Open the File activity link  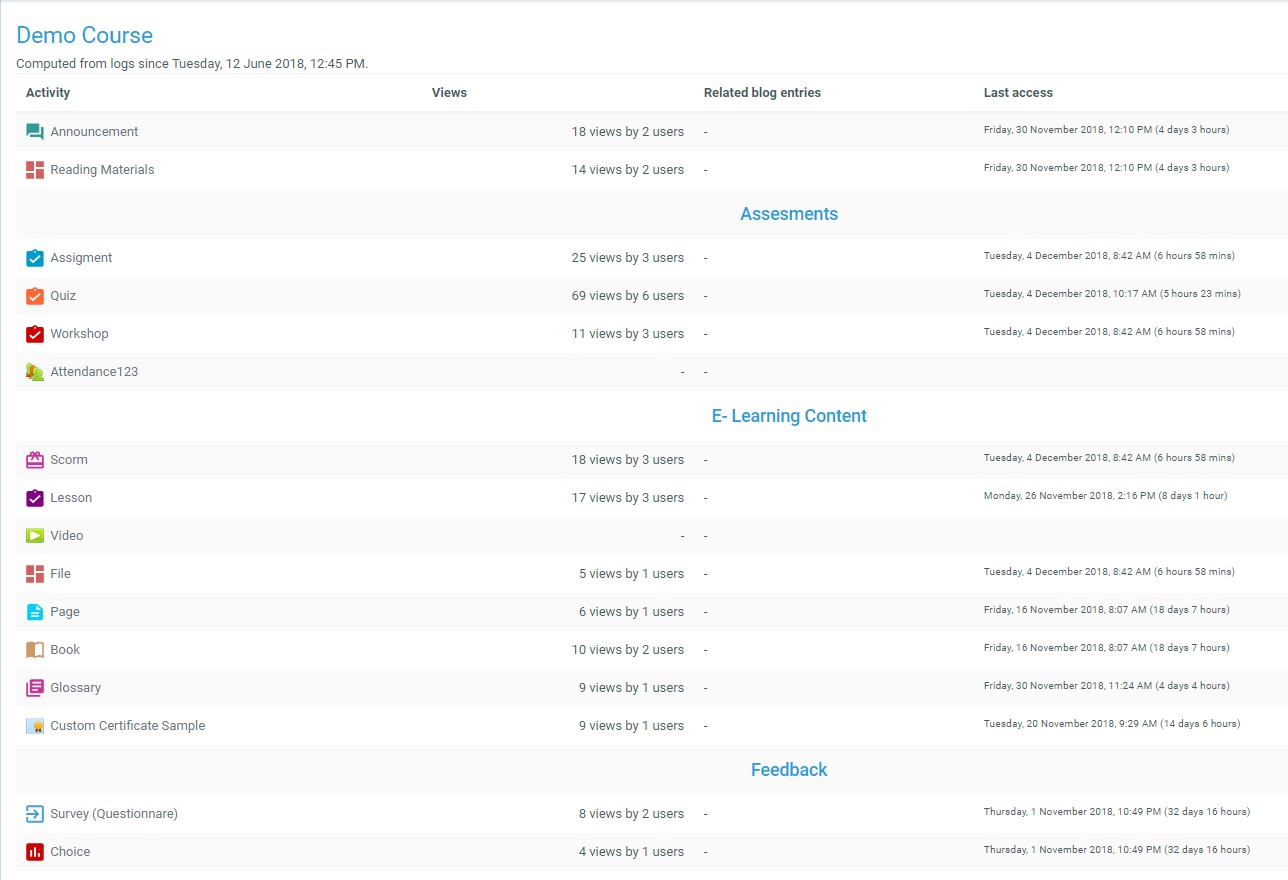click(x=61, y=574)
